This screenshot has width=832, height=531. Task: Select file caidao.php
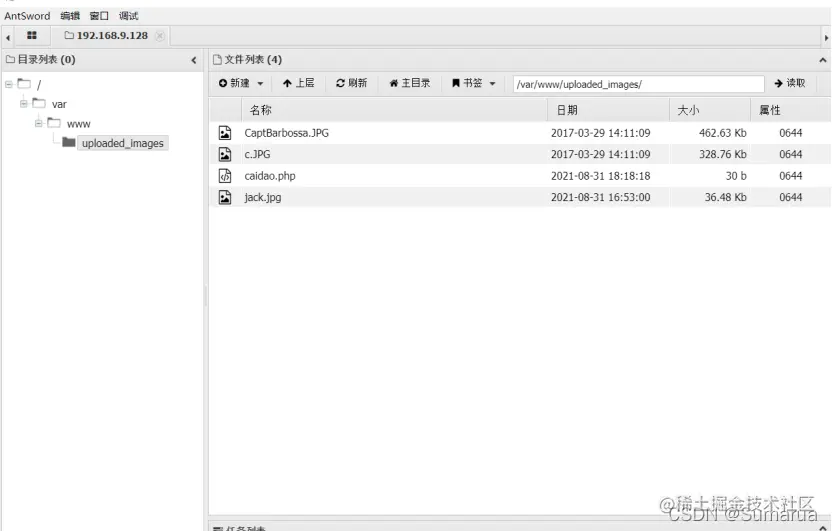[x=270, y=176]
